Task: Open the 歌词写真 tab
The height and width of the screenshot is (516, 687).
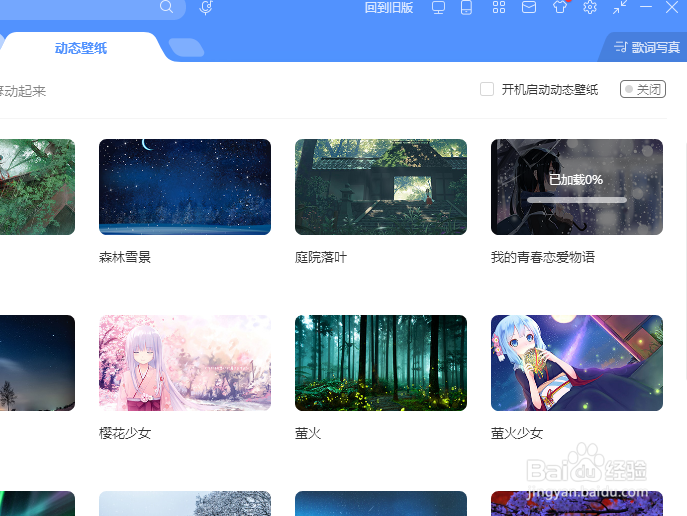Action: pyautogui.click(x=647, y=47)
